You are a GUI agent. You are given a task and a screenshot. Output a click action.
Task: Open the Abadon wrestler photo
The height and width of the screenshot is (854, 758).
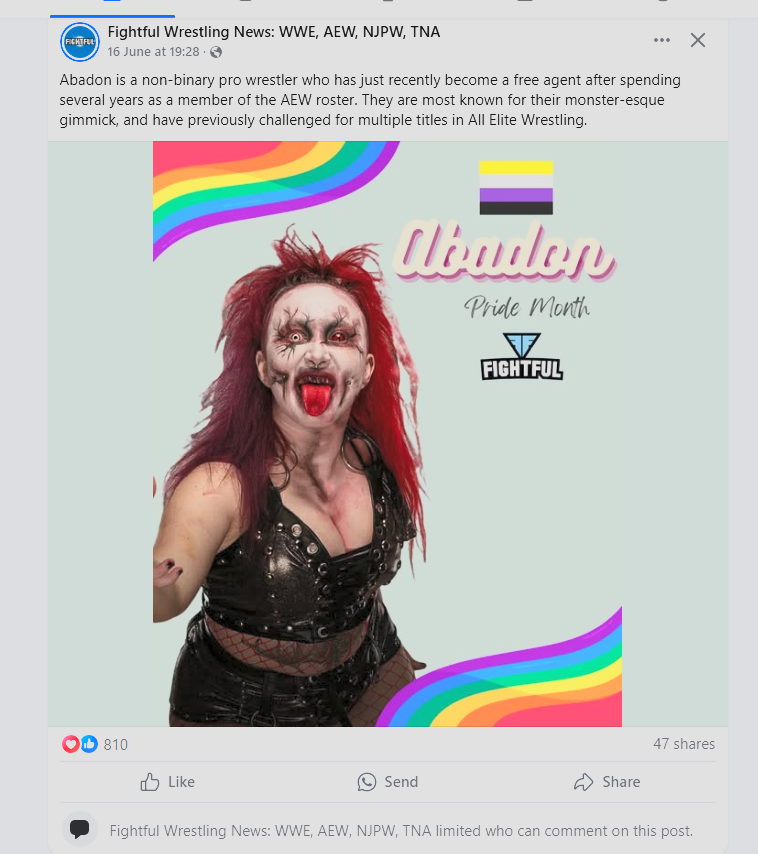(387, 434)
